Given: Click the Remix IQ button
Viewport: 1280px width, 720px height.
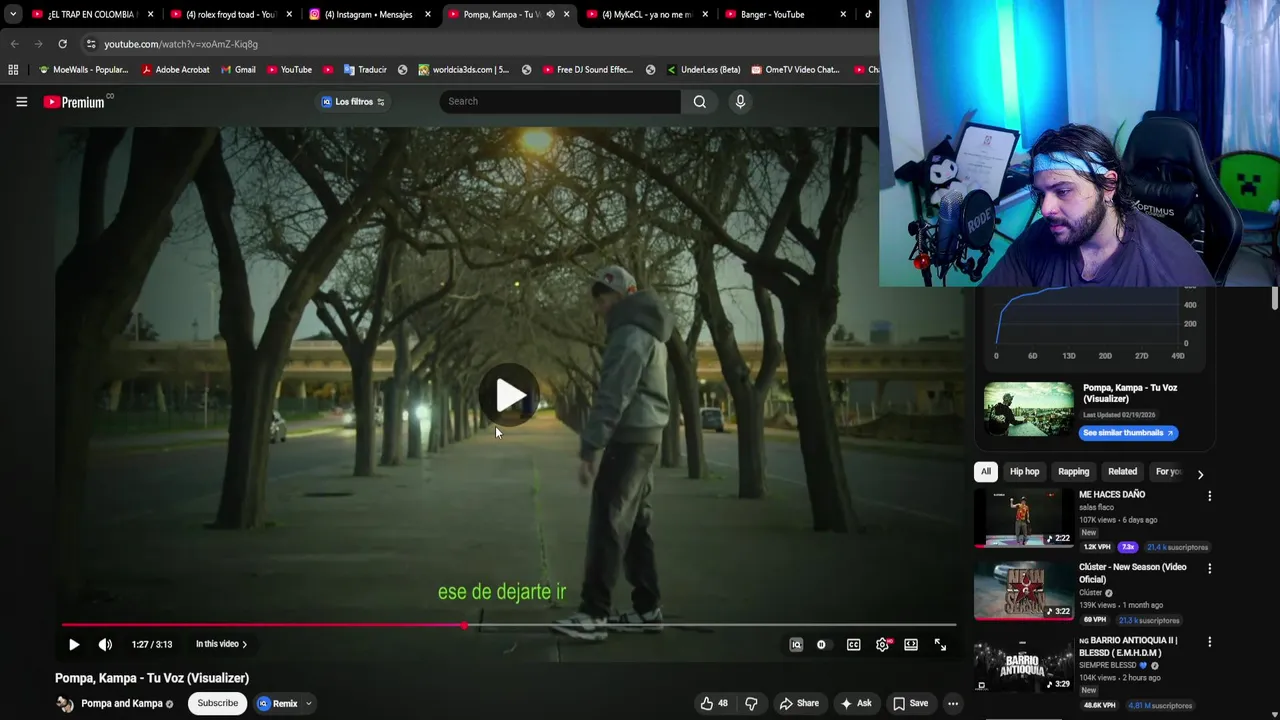Looking at the screenshot, I should click(278, 703).
